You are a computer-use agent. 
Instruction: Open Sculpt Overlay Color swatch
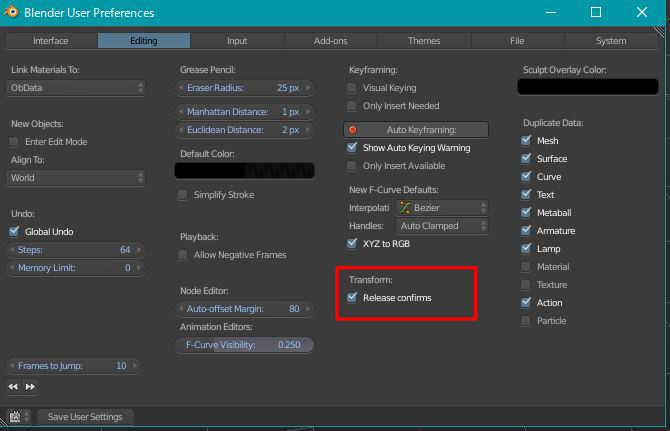point(588,87)
